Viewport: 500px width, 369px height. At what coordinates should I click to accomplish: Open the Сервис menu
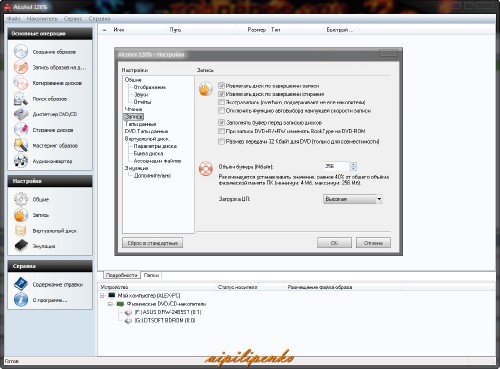click(73, 19)
